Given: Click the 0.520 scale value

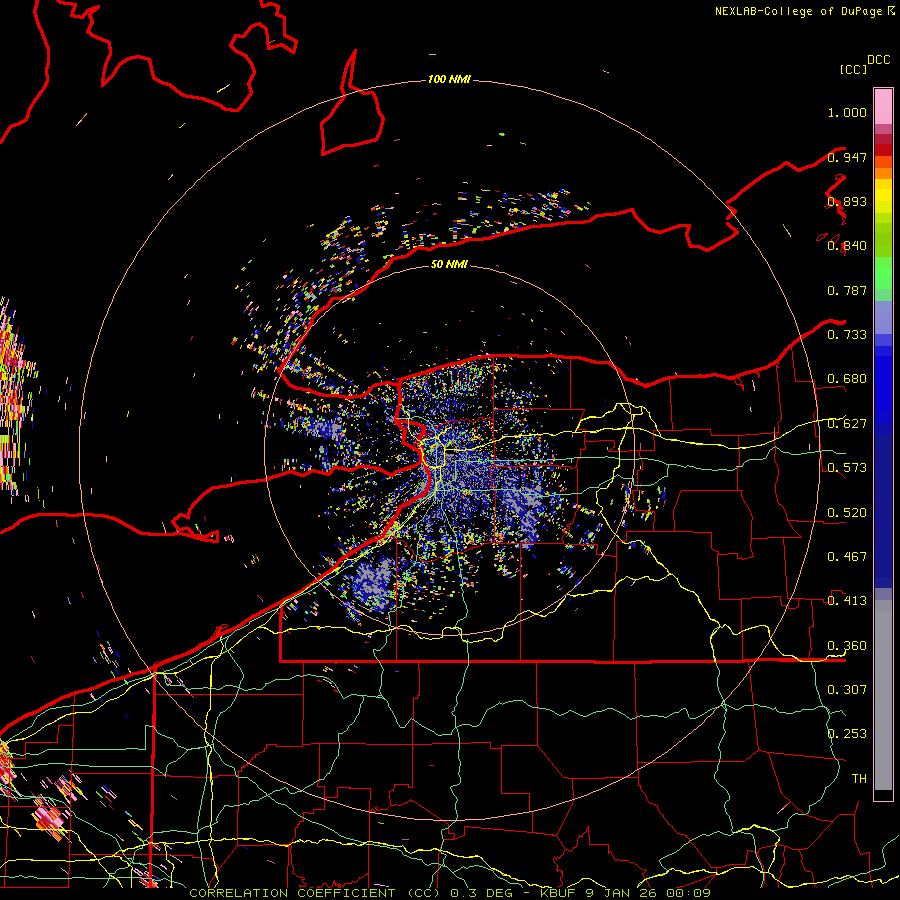Looking at the screenshot, I should click(x=847, y=513).
